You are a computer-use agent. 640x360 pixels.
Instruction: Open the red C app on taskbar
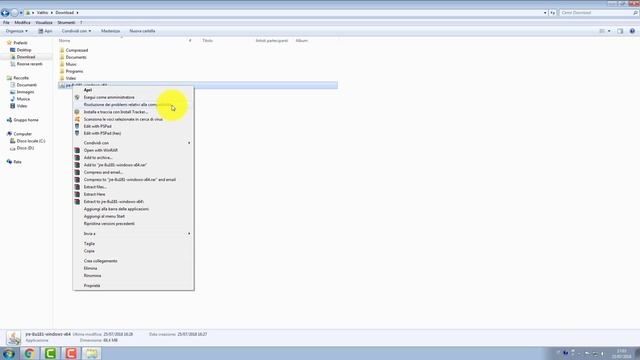pyautogui.click(x=71, y=353)
